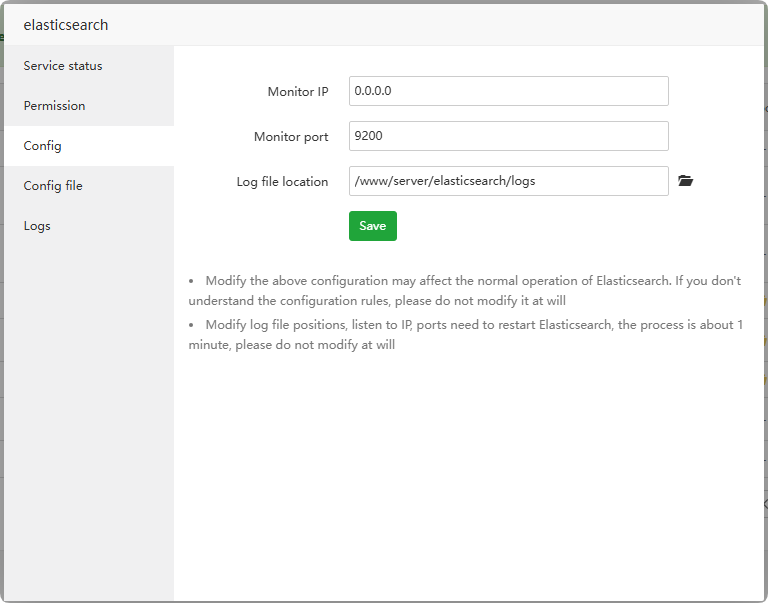
Task: Click into the Monitor port field
Action: [x=508, y=136]
